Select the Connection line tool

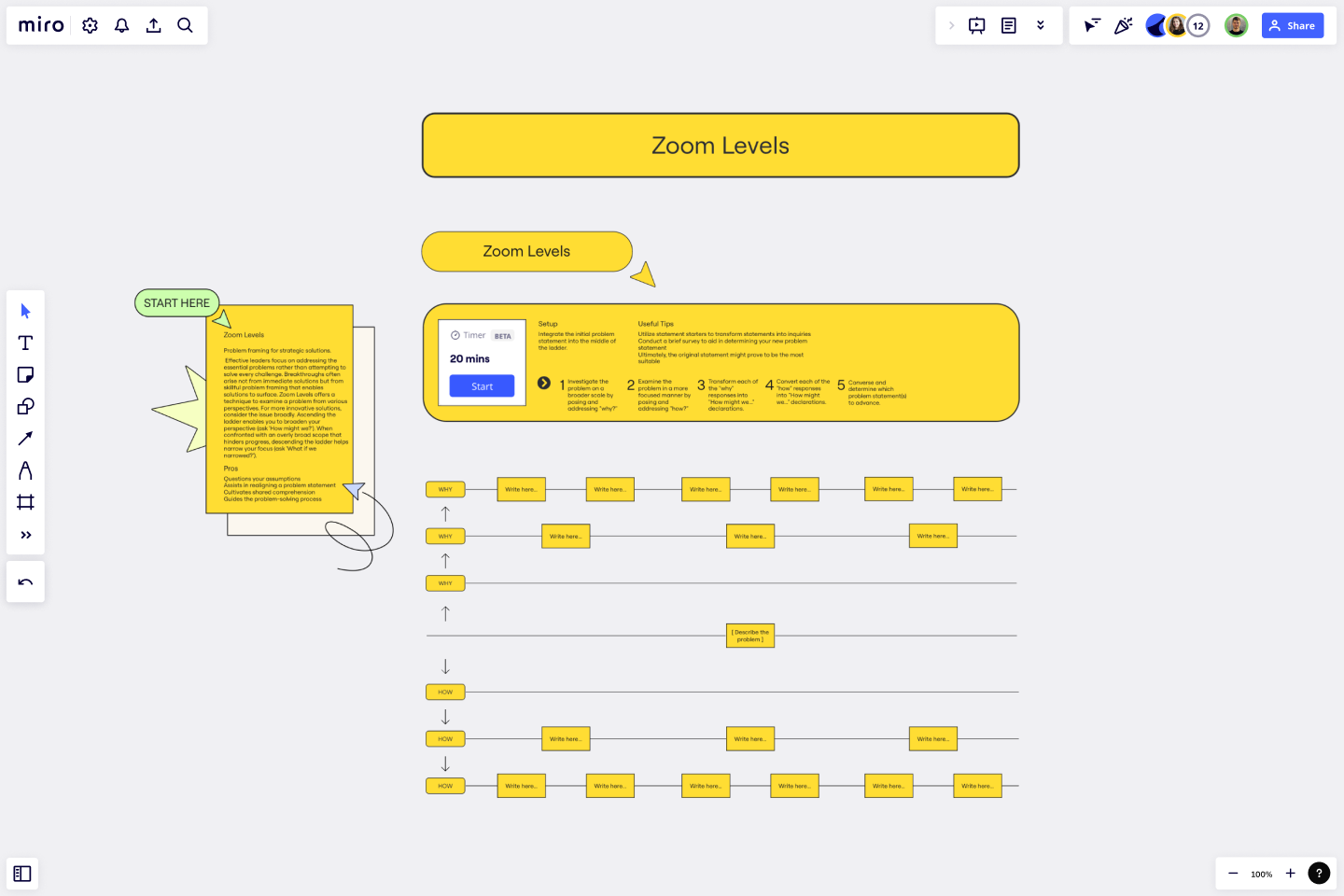point(25,438)
